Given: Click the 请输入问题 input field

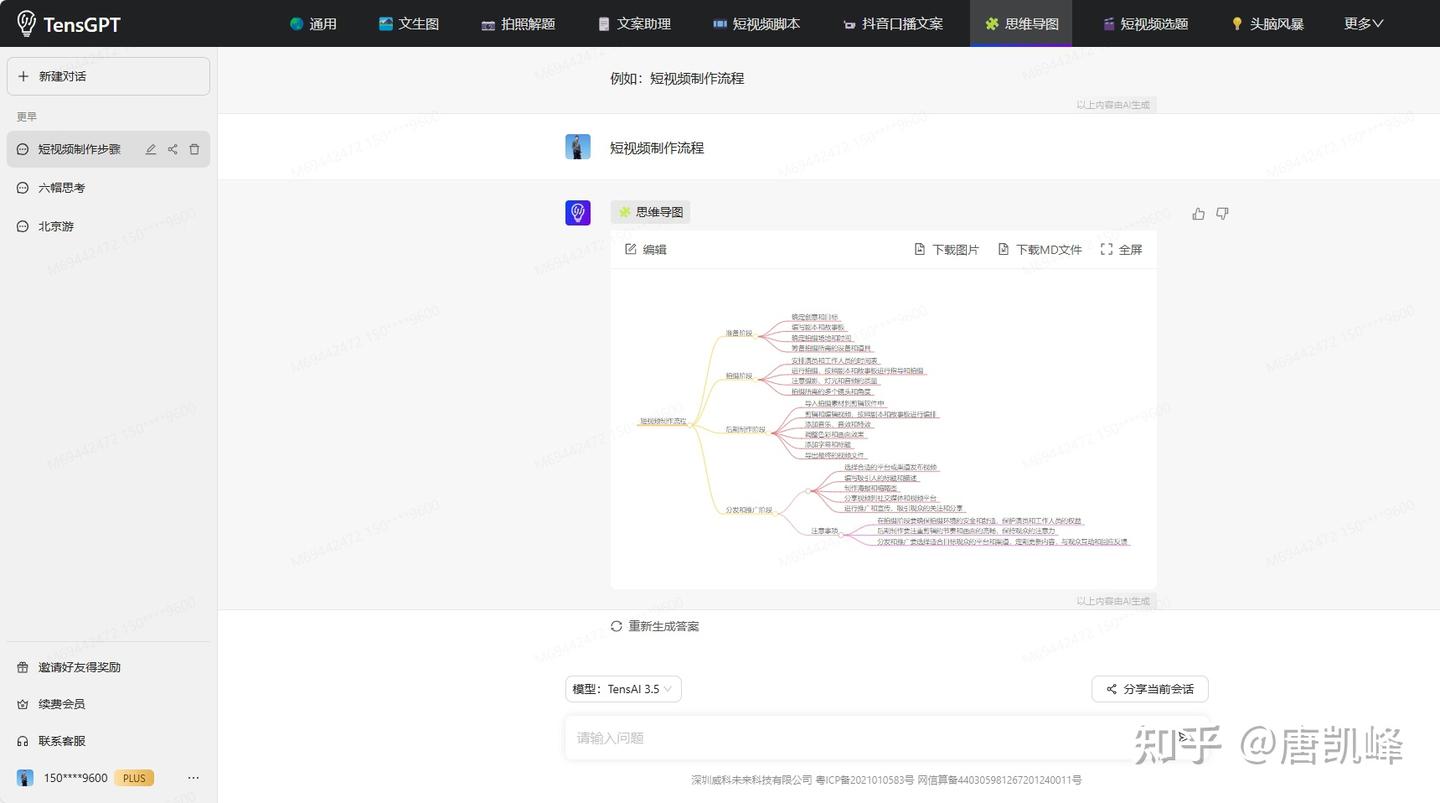Looking at the screenshot, I should click(x=850, y=738).
